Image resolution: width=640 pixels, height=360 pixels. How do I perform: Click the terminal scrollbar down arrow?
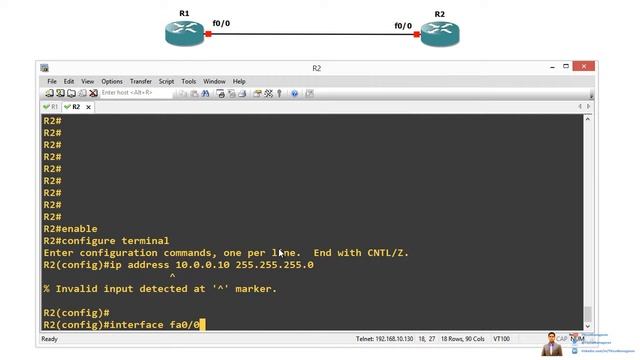(588, 326)
